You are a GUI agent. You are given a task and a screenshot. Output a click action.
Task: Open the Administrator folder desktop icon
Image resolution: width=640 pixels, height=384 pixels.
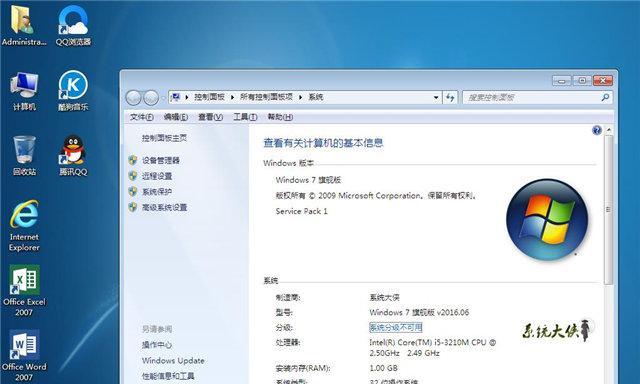[24, 25]
